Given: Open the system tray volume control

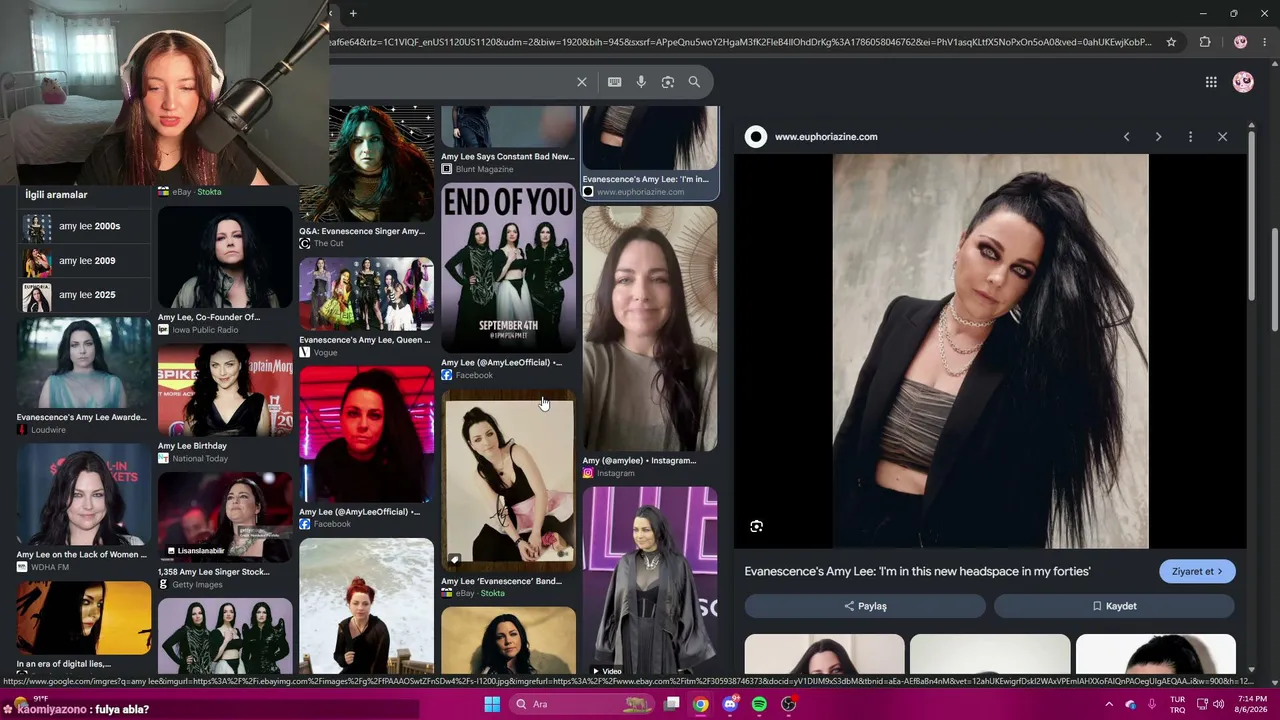Looking at the screenshot, I should click(x=1218, y=704).
